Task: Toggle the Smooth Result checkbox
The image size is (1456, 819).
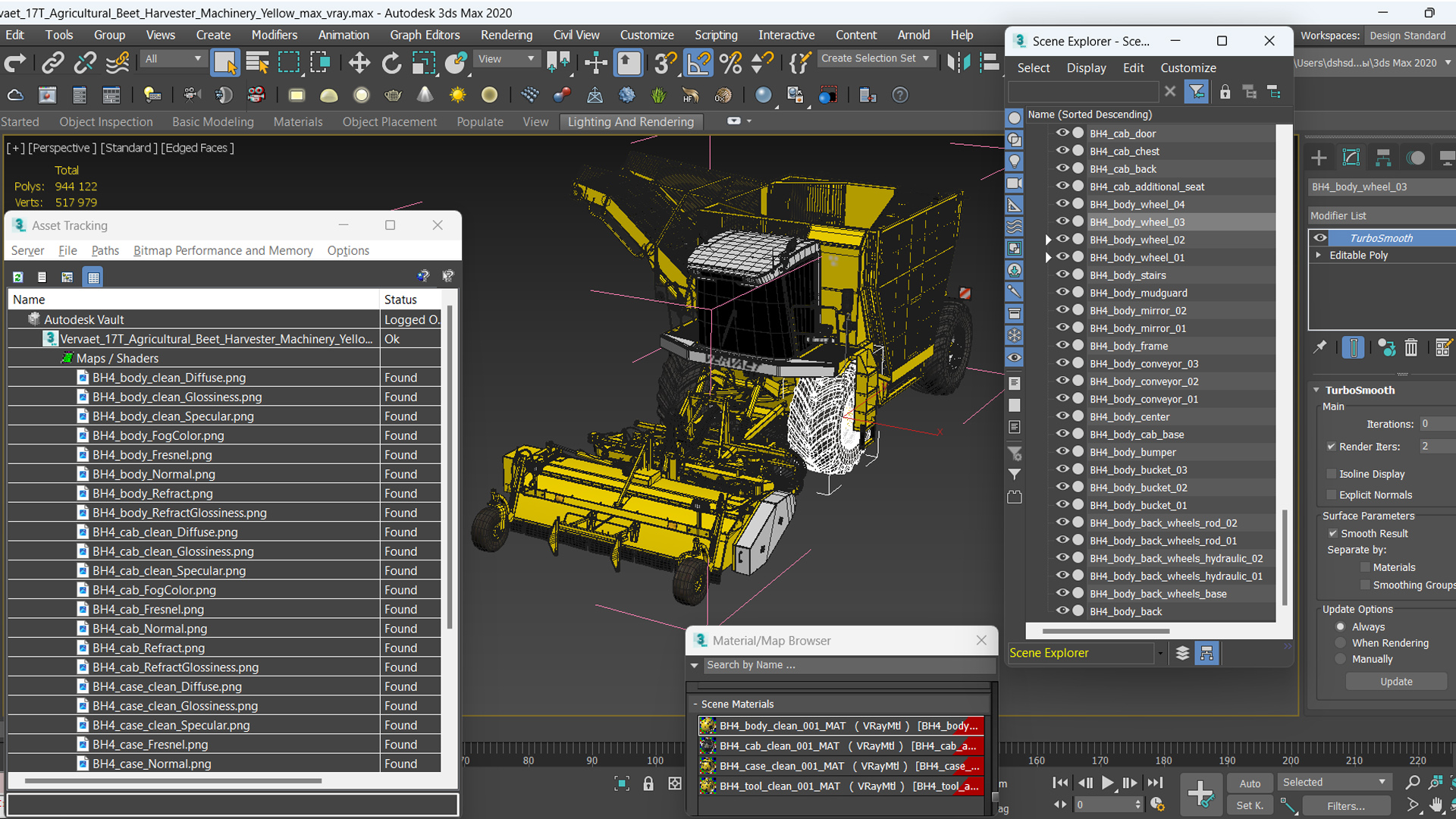Action: click(1332, 533)
